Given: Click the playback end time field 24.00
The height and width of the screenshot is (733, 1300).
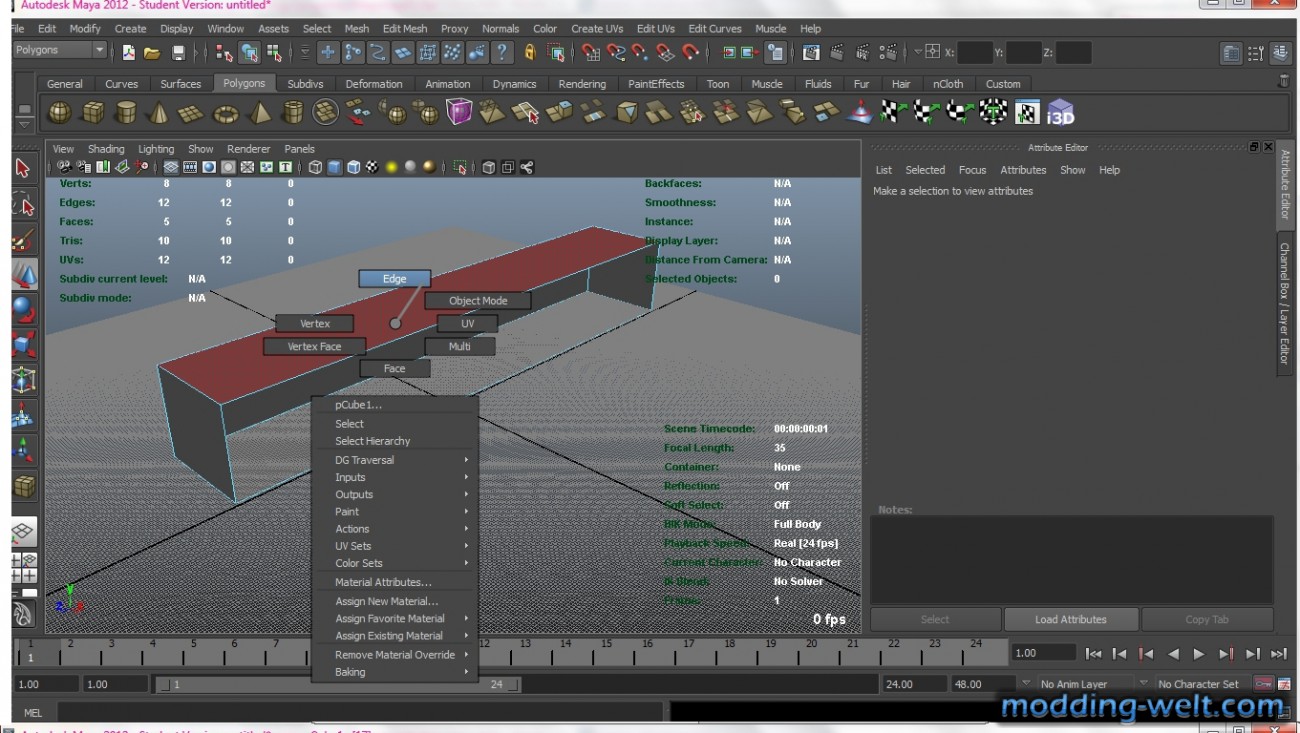Looking at the screenshot, I should pyautogui.click(x=912, y=684).
